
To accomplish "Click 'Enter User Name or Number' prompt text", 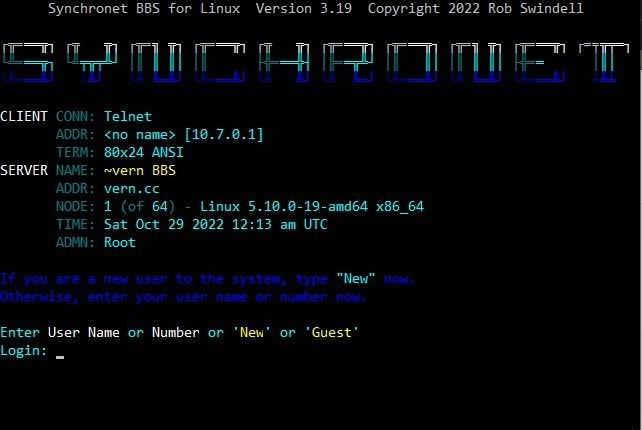I will (x=100, y=333).
